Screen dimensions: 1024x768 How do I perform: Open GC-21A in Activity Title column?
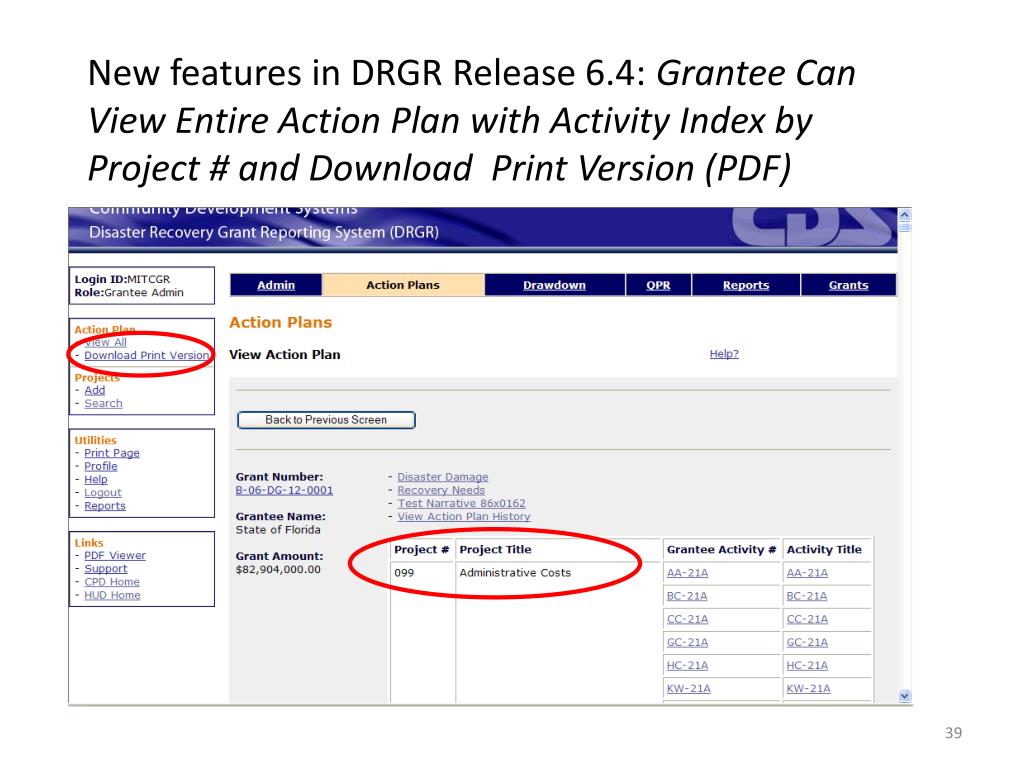click(x=807, y=642)
